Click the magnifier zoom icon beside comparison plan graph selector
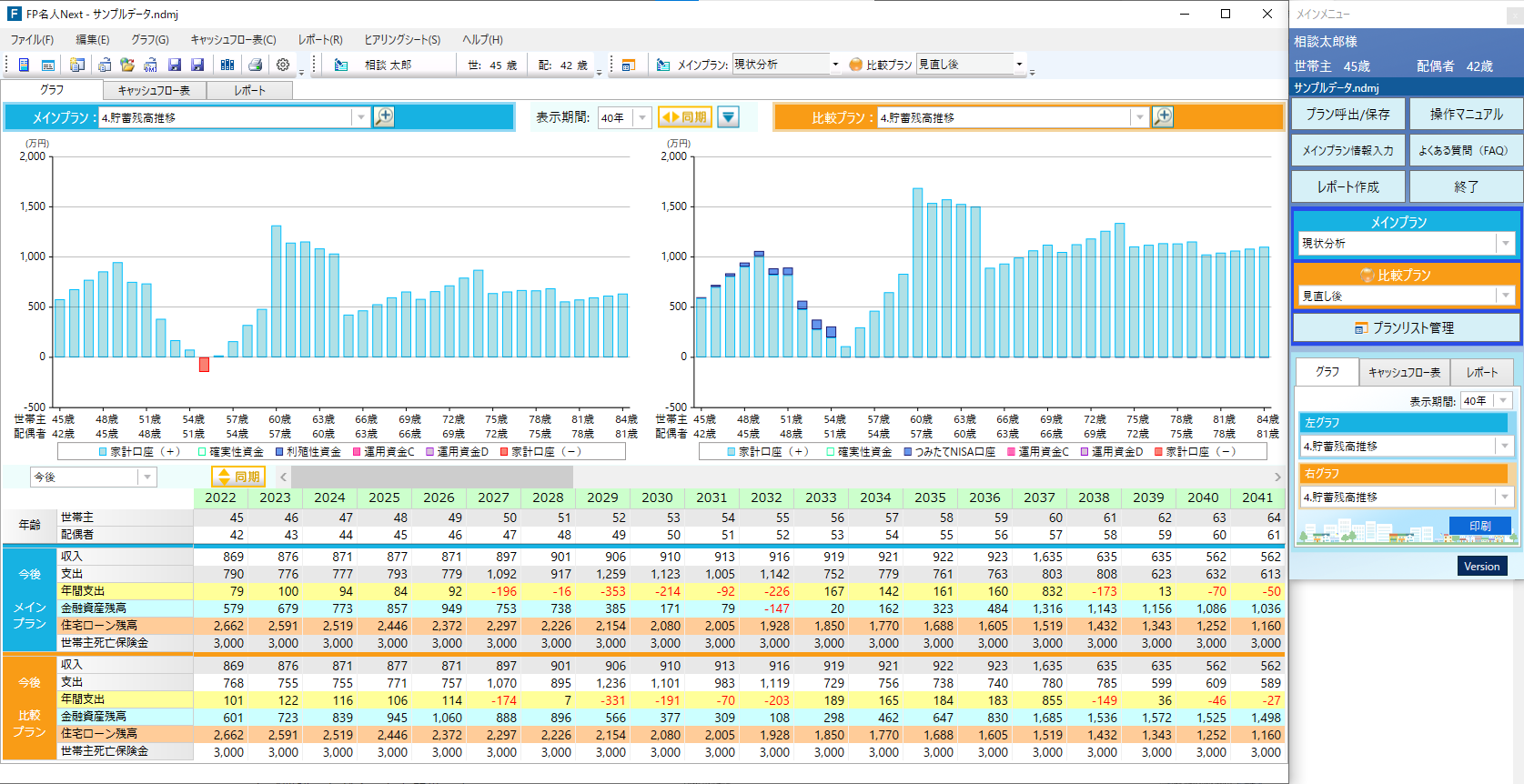The height and width of the screenshot is (784, 1524). [x=1163, y=117]
